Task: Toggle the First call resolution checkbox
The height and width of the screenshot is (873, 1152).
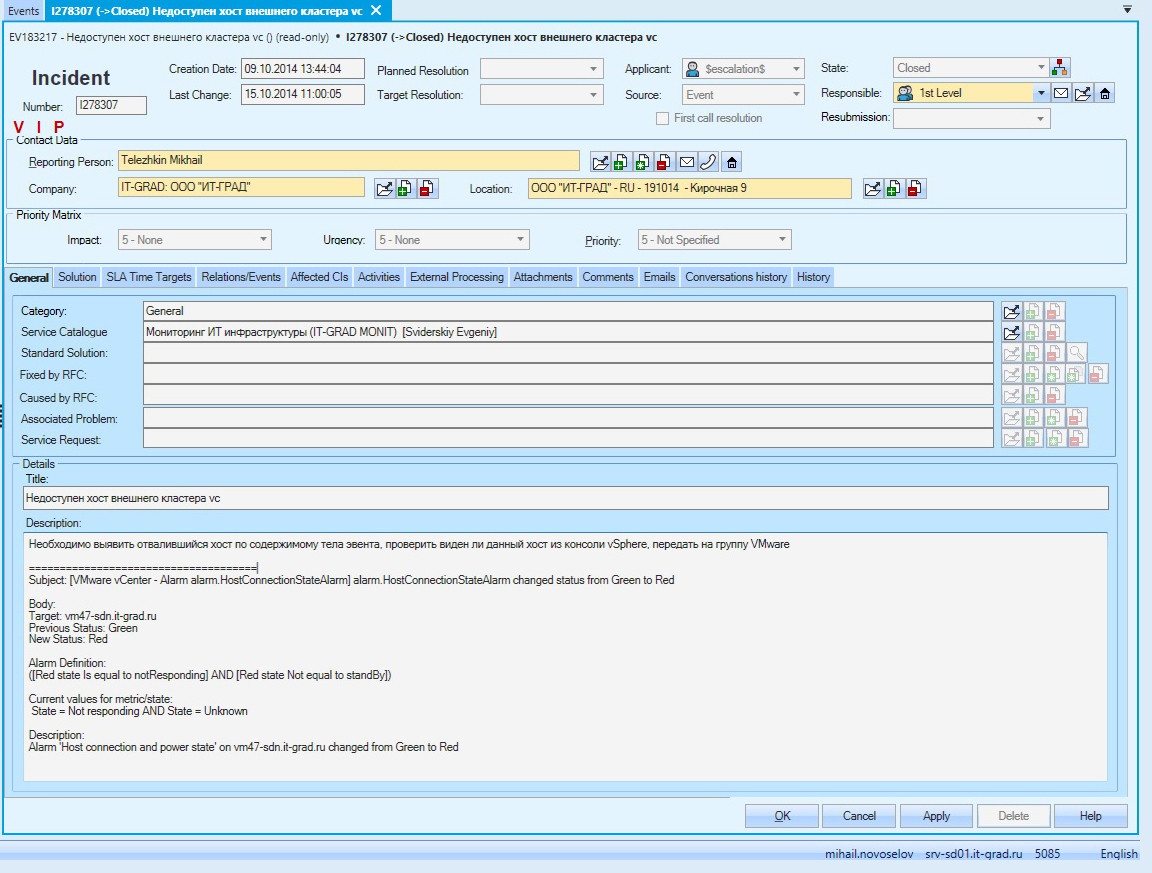Action: (662, 118)
